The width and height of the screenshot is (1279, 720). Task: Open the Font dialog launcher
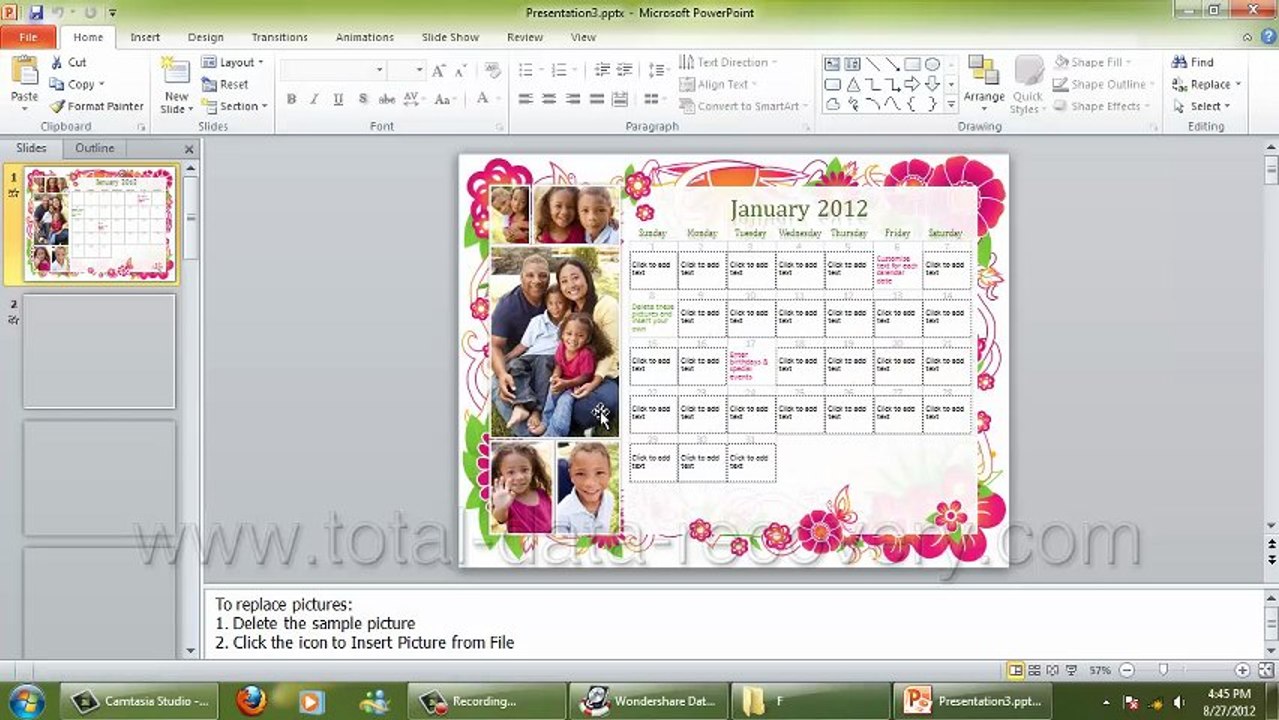tap(499, 127)
